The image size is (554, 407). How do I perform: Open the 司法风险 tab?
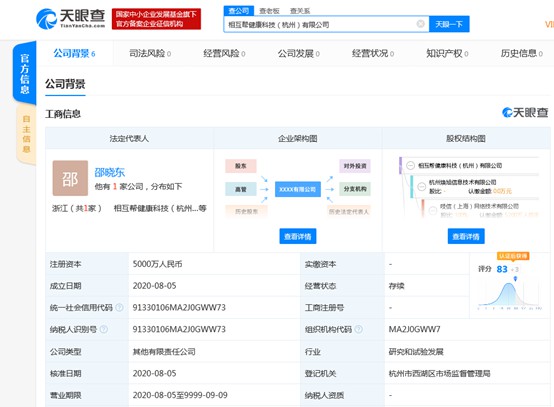pyautogui.click(x=150, y=53)
